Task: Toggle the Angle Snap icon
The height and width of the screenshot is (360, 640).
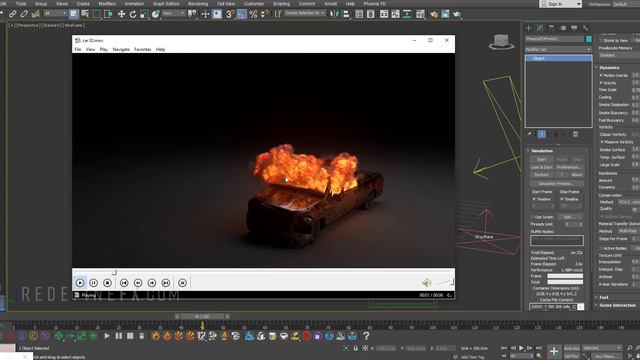Action: coord(242,14)
